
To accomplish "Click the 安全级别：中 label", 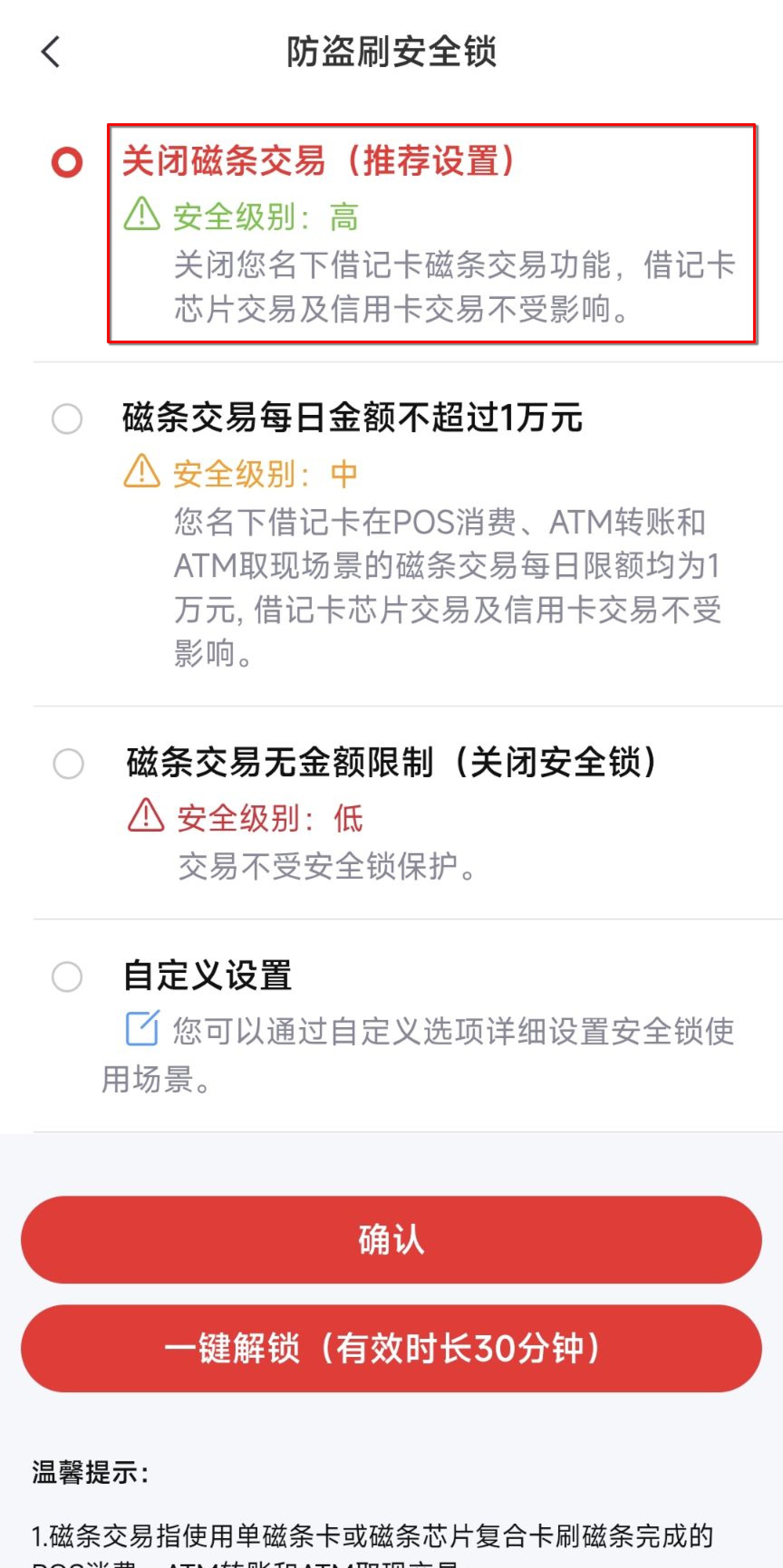I will 266,474.
